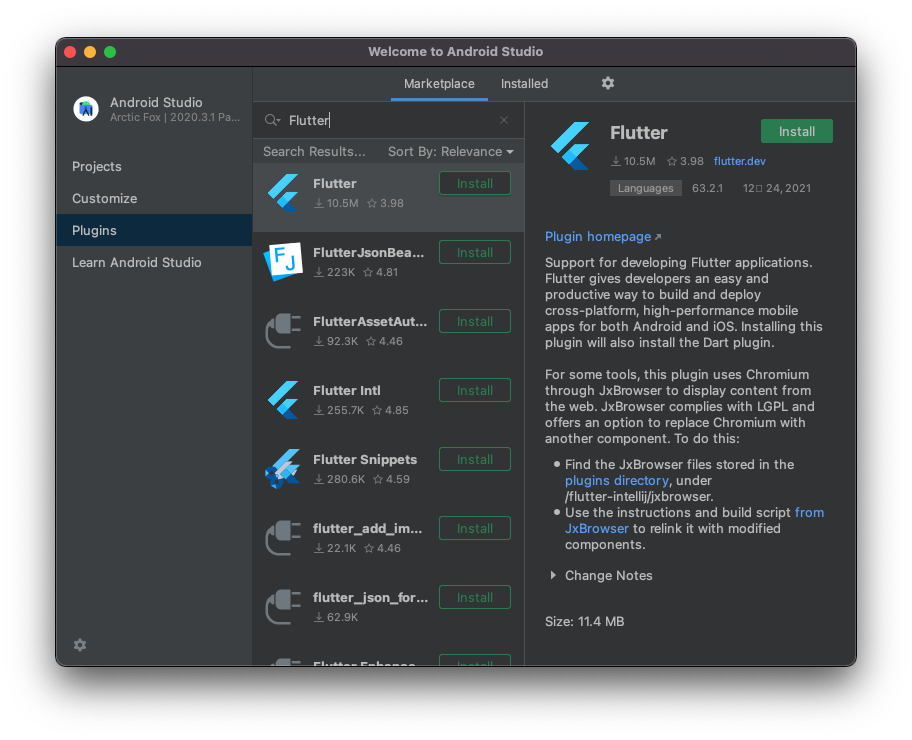The width and height of the screenshot is (912, 740).
Task: Select the flutter_add_im... result name
Action: click(368, 529)
